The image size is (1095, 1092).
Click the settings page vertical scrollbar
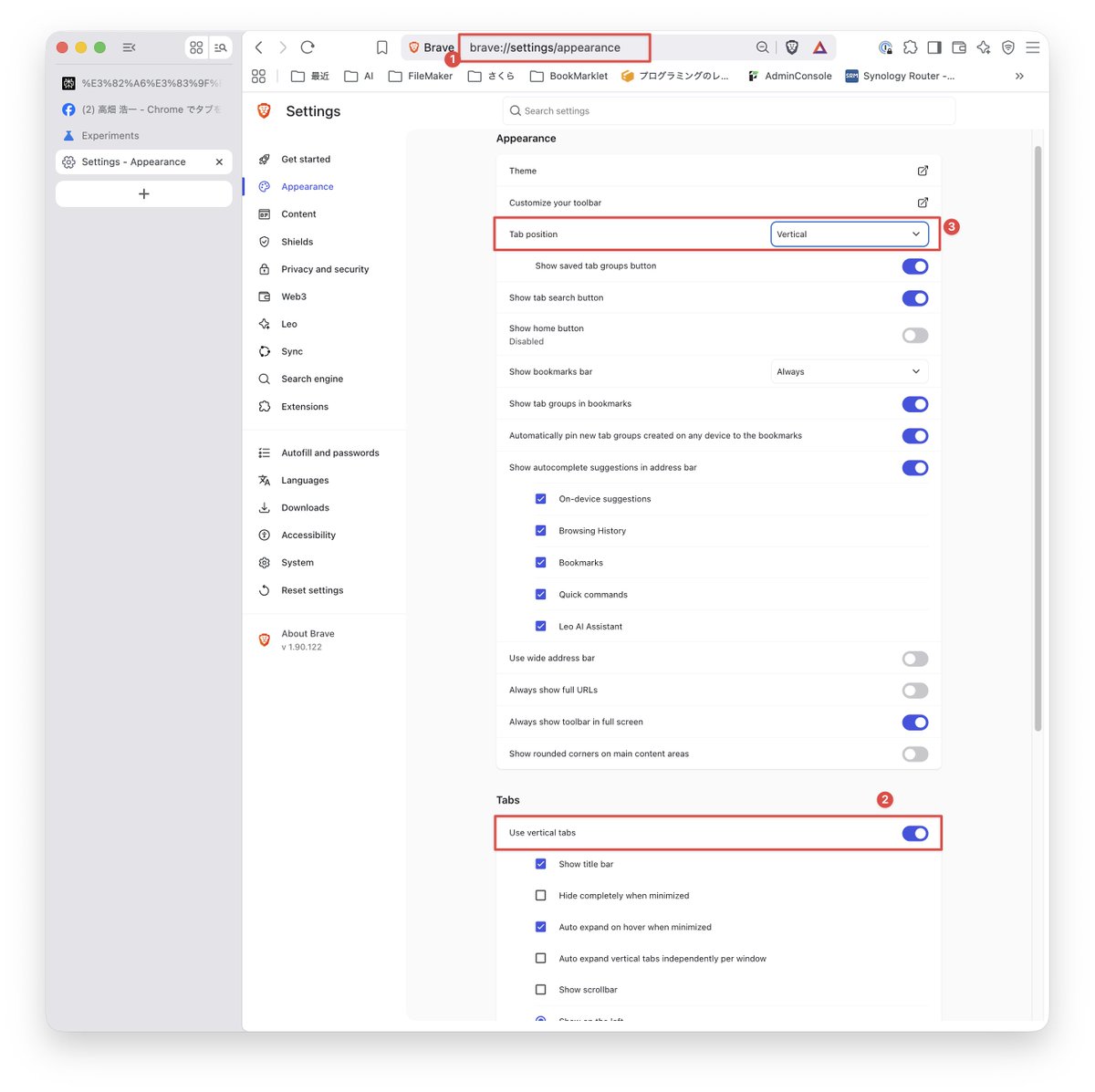pos(1038,438)
